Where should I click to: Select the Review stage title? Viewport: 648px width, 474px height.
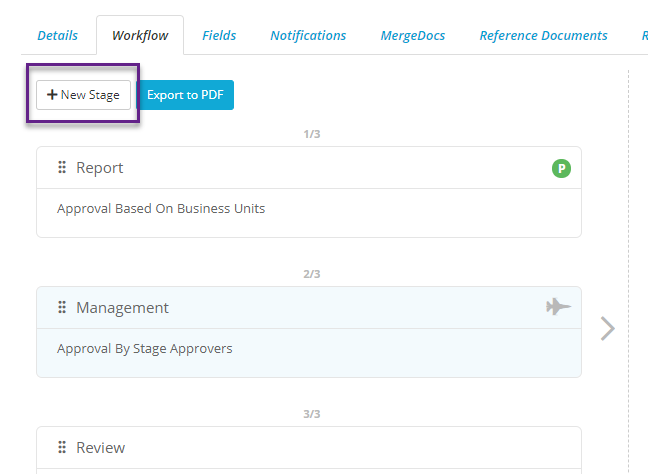[x=100, y=448]
